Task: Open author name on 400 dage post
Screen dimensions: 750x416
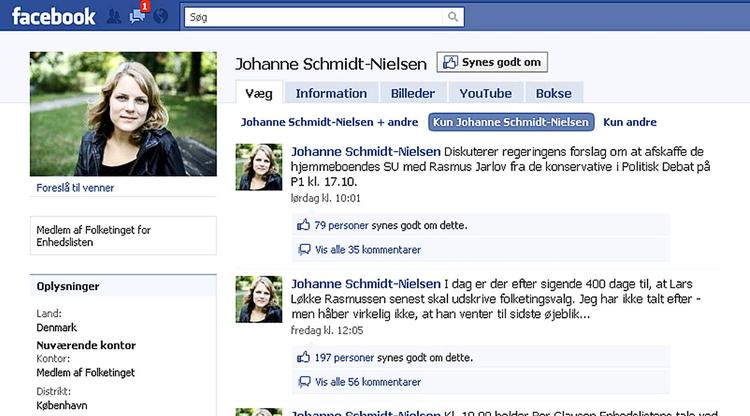Action: click(x=366, y=284)
